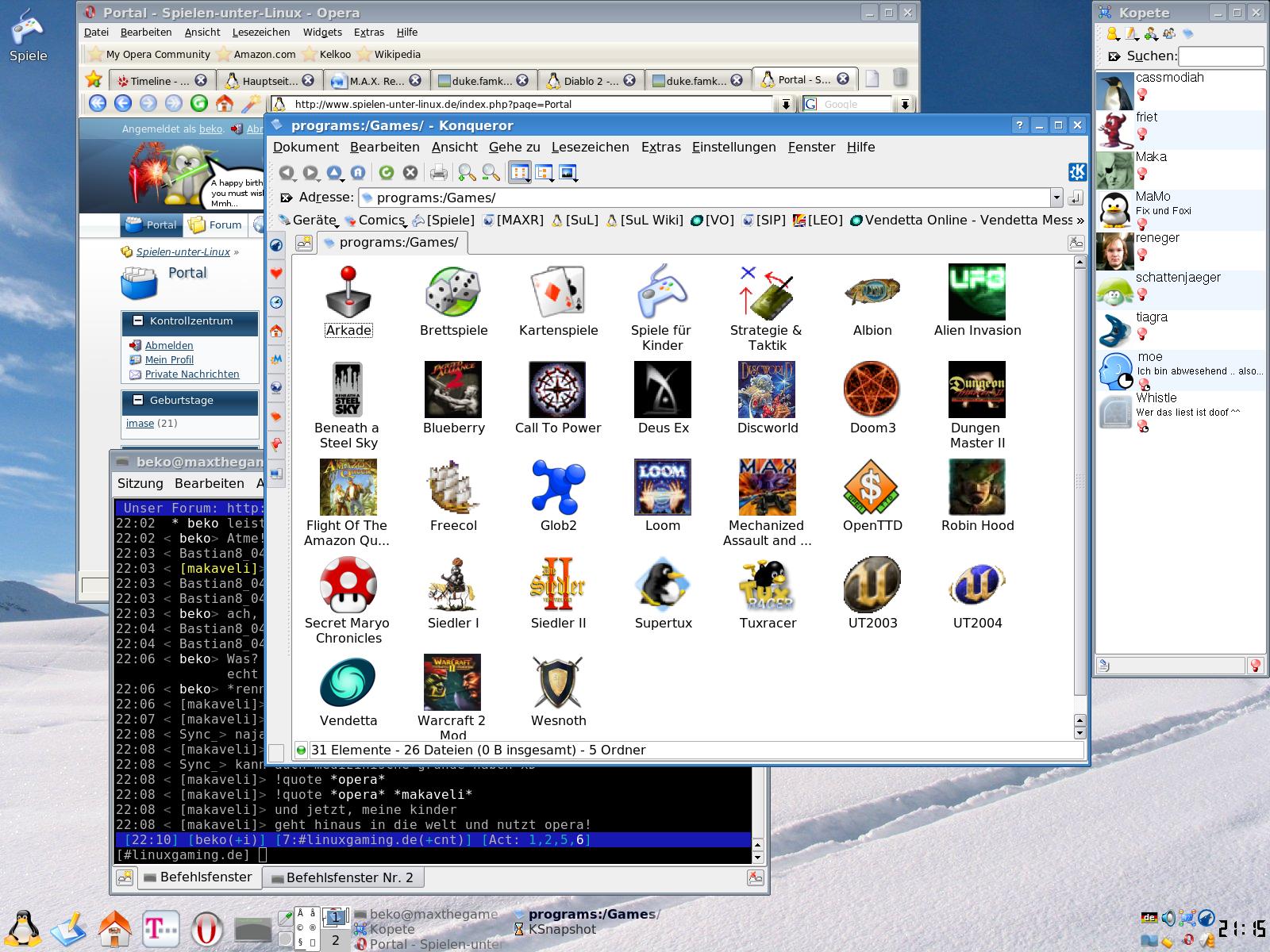Click the Abmelden link in Opera
The height and width of the screenshot is (952, 1270).
(x=169, y=345)
